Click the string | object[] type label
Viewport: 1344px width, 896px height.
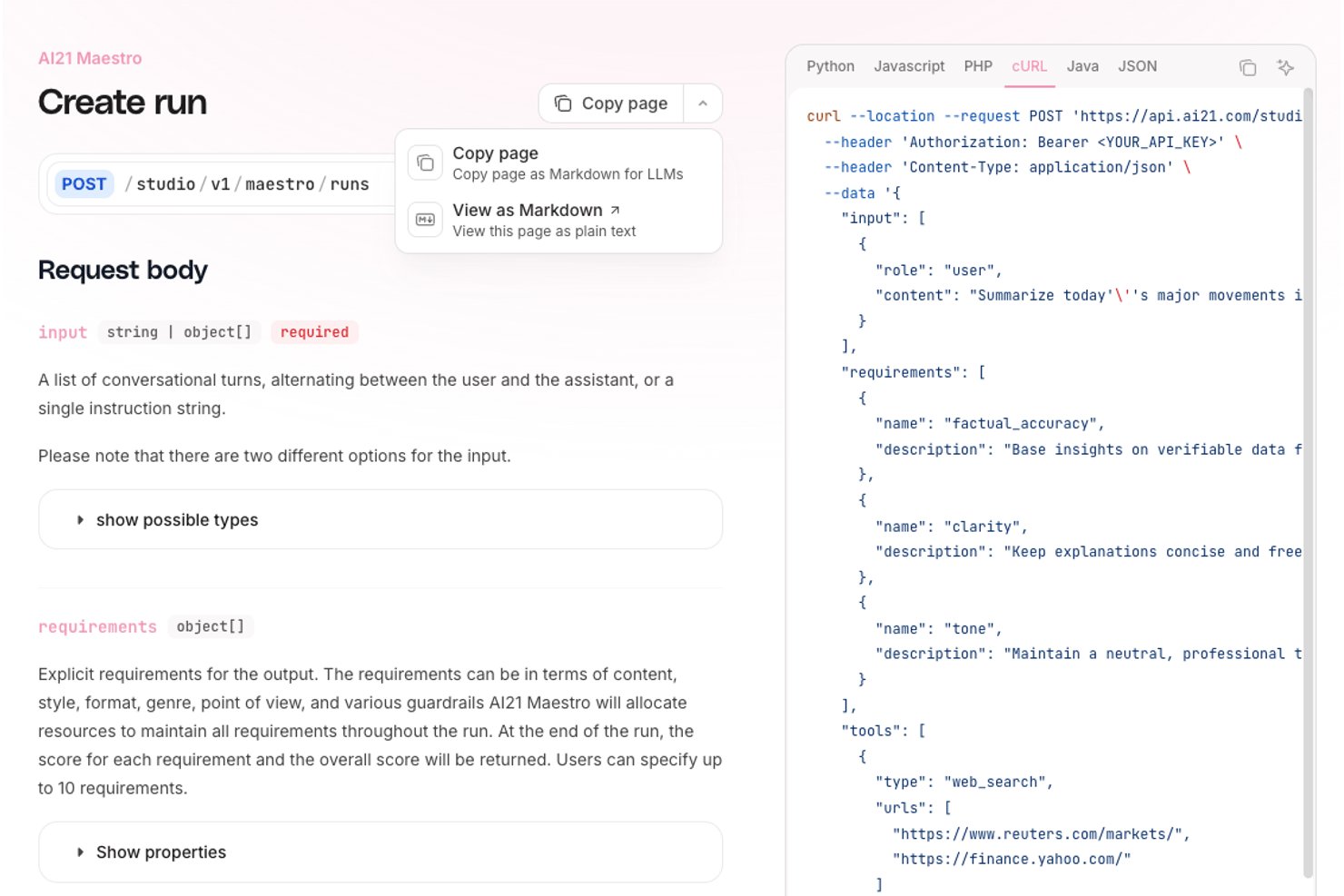(x=179, y=332)
